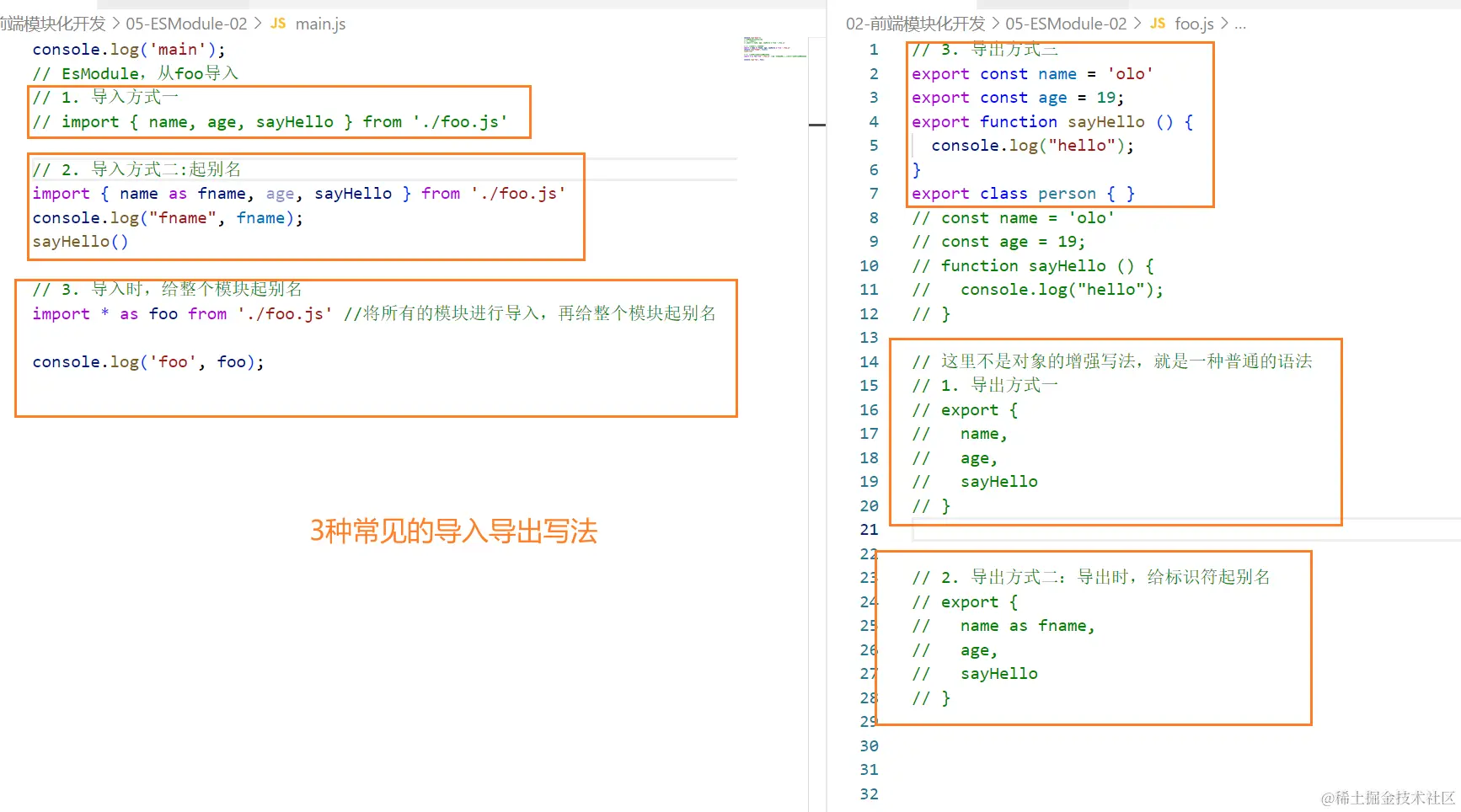Click the JS file icon beside foo.js breadcrumb

[x=1158, y=24]
